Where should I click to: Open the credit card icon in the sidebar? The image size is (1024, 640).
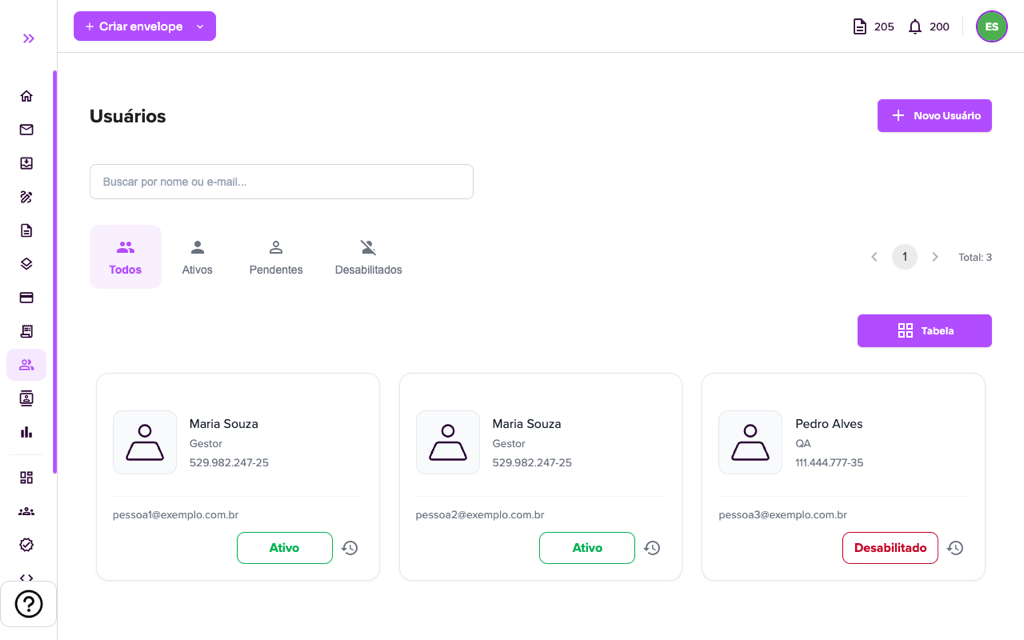point(26,298)
